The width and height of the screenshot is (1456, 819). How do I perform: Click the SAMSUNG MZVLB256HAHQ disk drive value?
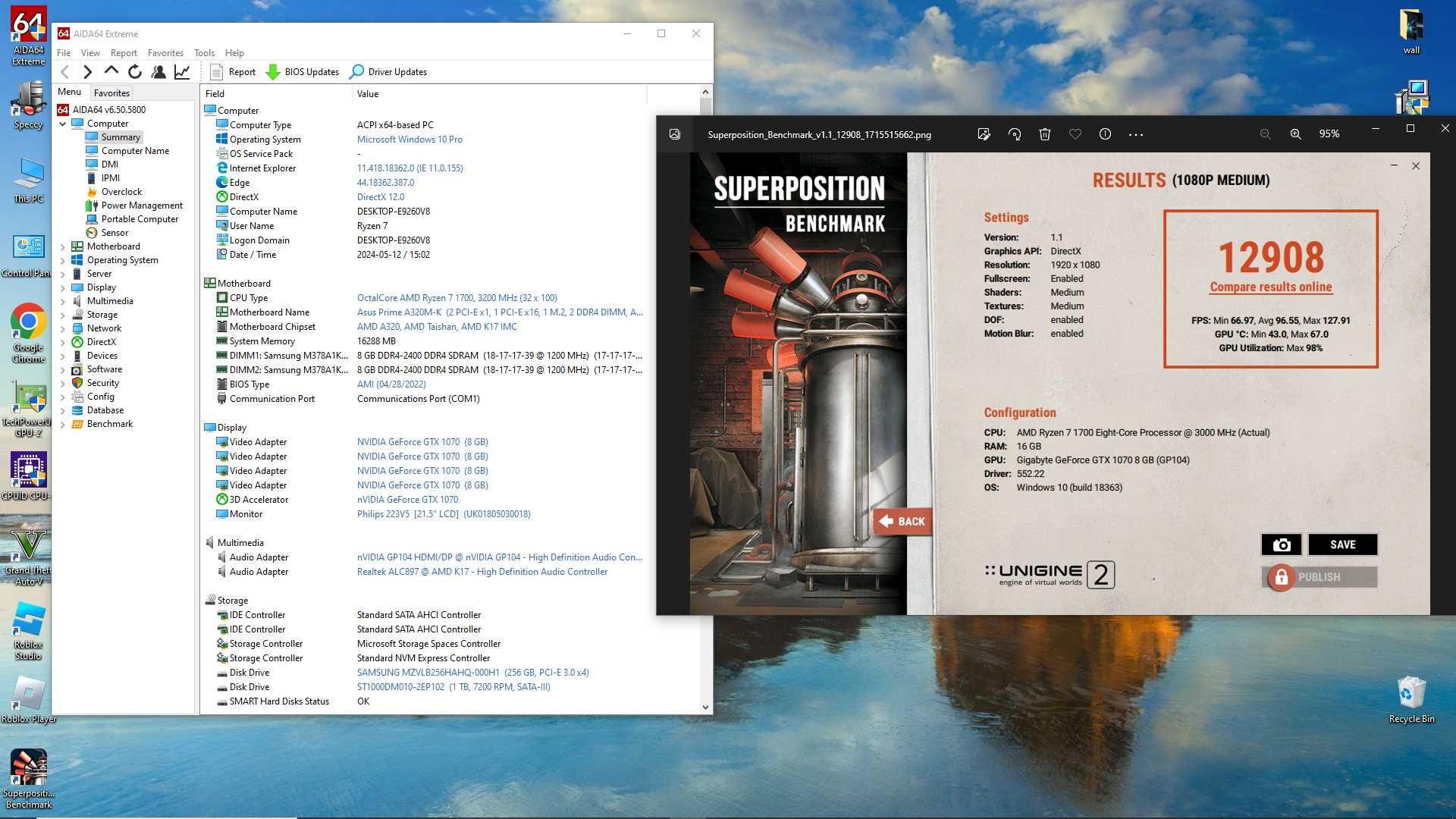pyautogui.click(x=472, y=673)
